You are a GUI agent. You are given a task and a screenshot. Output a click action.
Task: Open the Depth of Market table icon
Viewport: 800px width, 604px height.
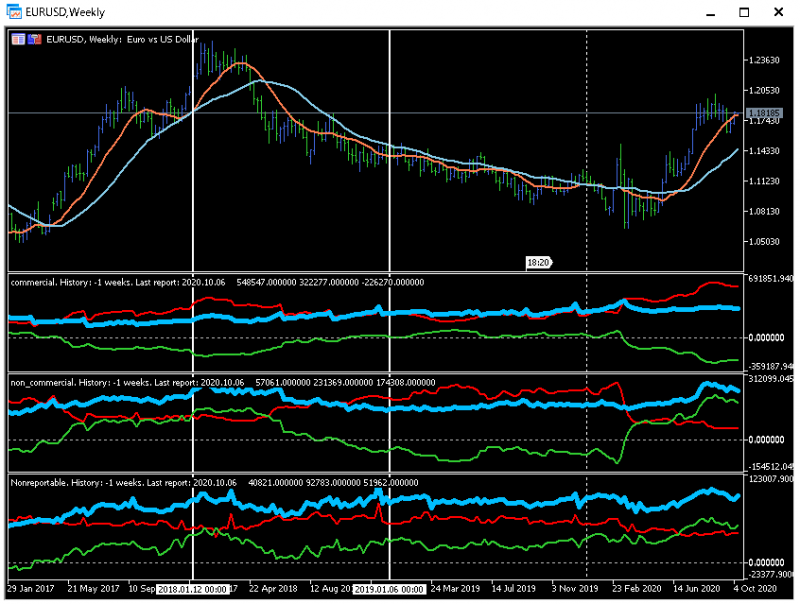pyautogui.click(x=18, y=39)
